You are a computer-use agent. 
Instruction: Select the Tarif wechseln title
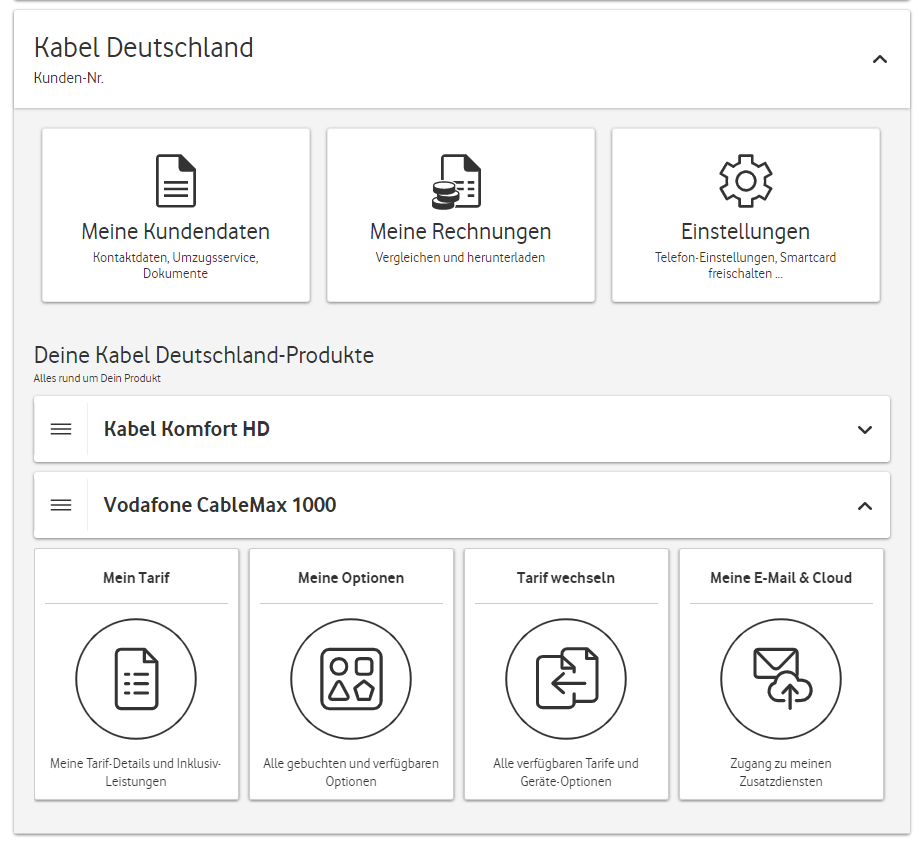566,578
